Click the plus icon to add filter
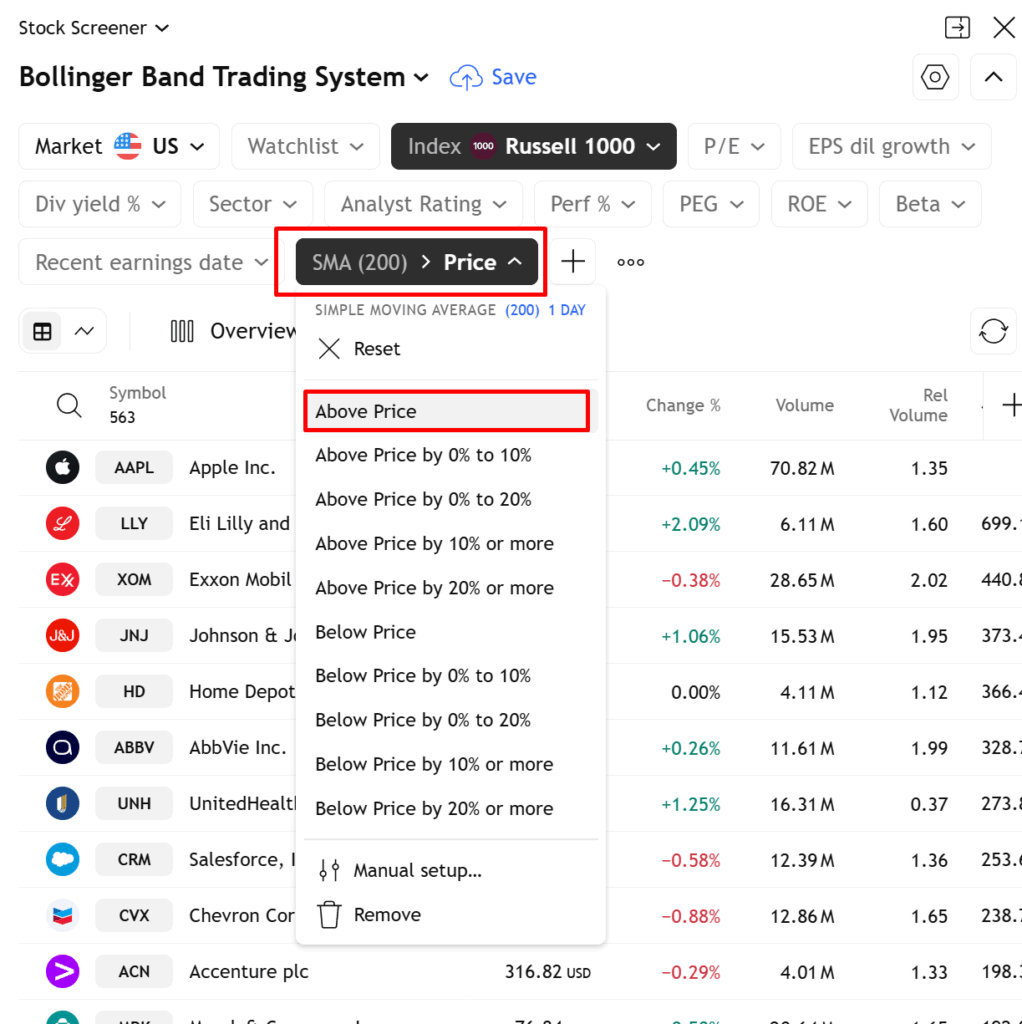Viewport: 1022px width, 1024px height. pyautogui.click(x=572, y=262)
